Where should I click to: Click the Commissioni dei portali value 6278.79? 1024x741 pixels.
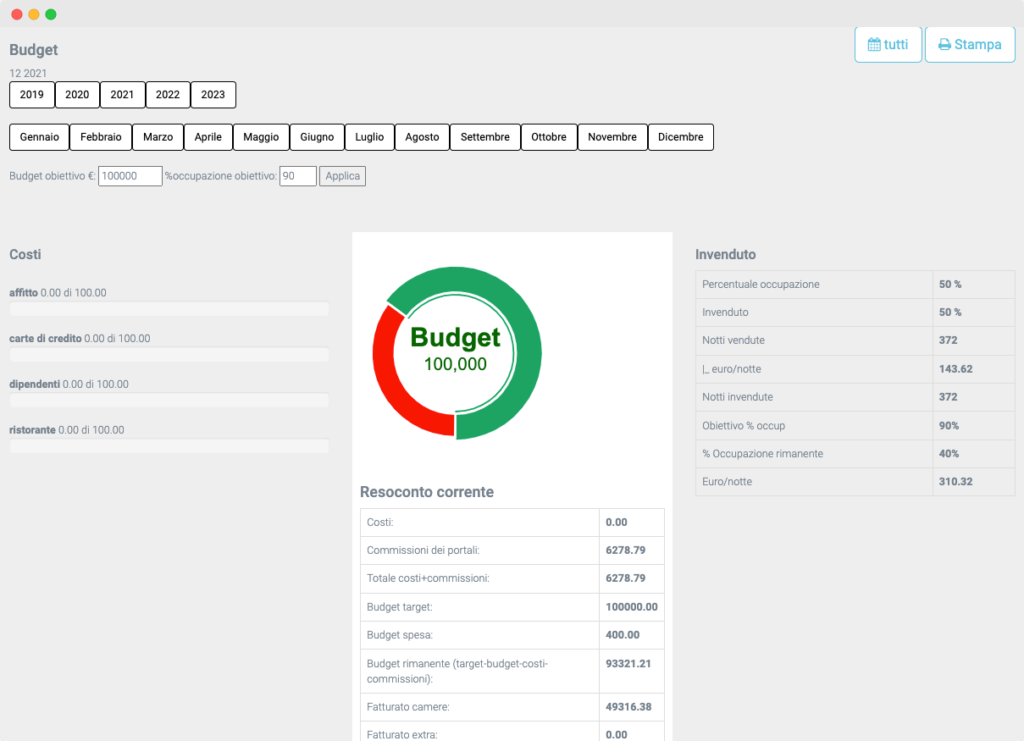[x=626, y=551]
